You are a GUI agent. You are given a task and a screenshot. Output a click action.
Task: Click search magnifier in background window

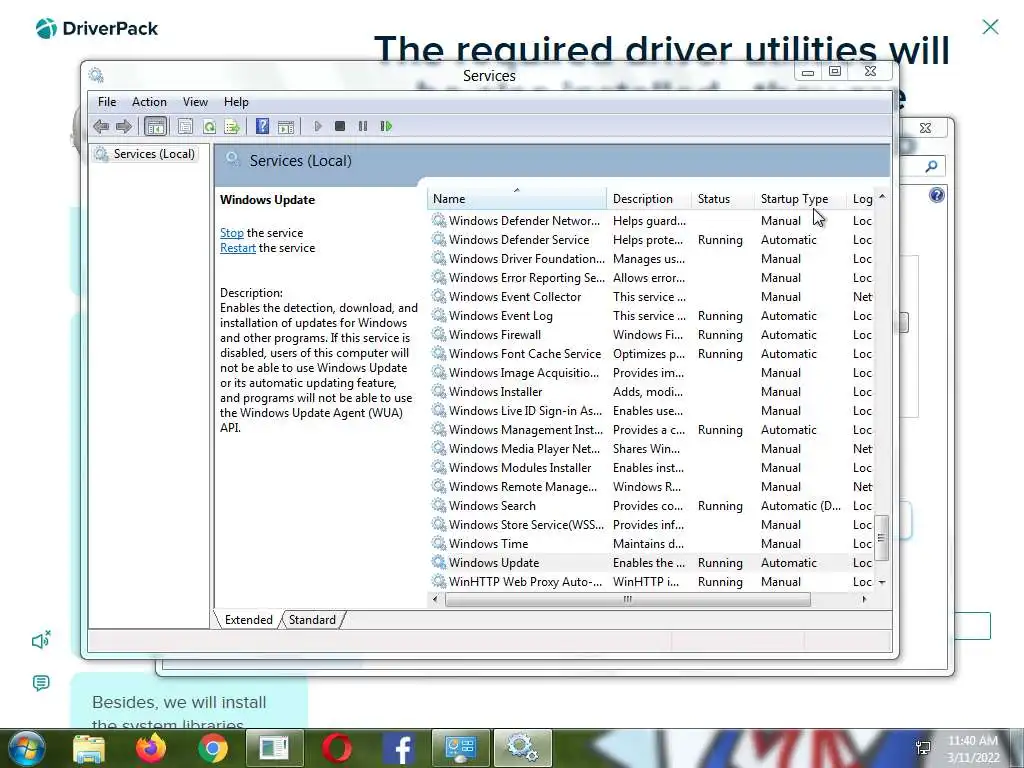tap(931, 167)
